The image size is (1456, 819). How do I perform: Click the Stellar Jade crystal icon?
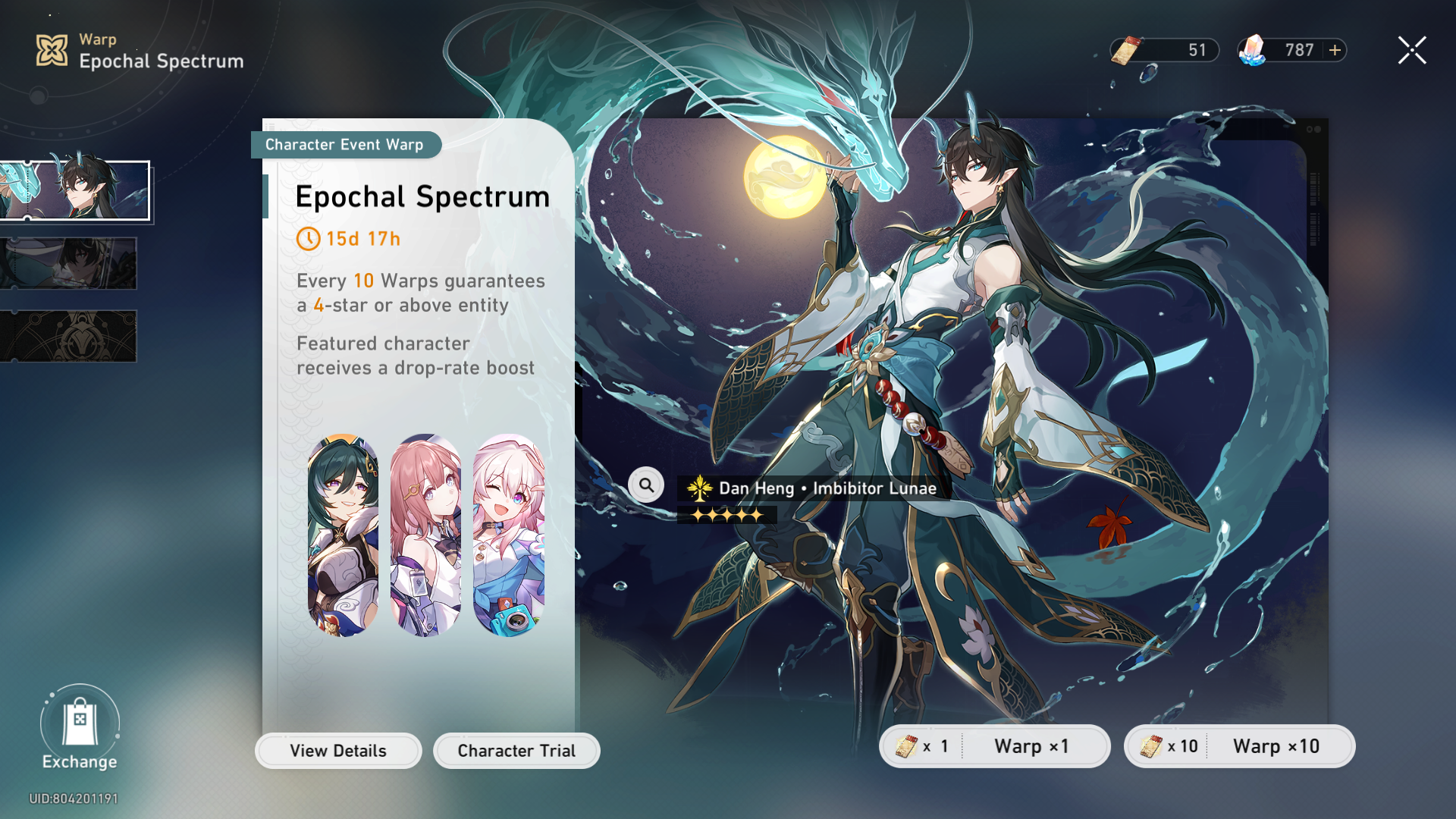click(1253, 50)
